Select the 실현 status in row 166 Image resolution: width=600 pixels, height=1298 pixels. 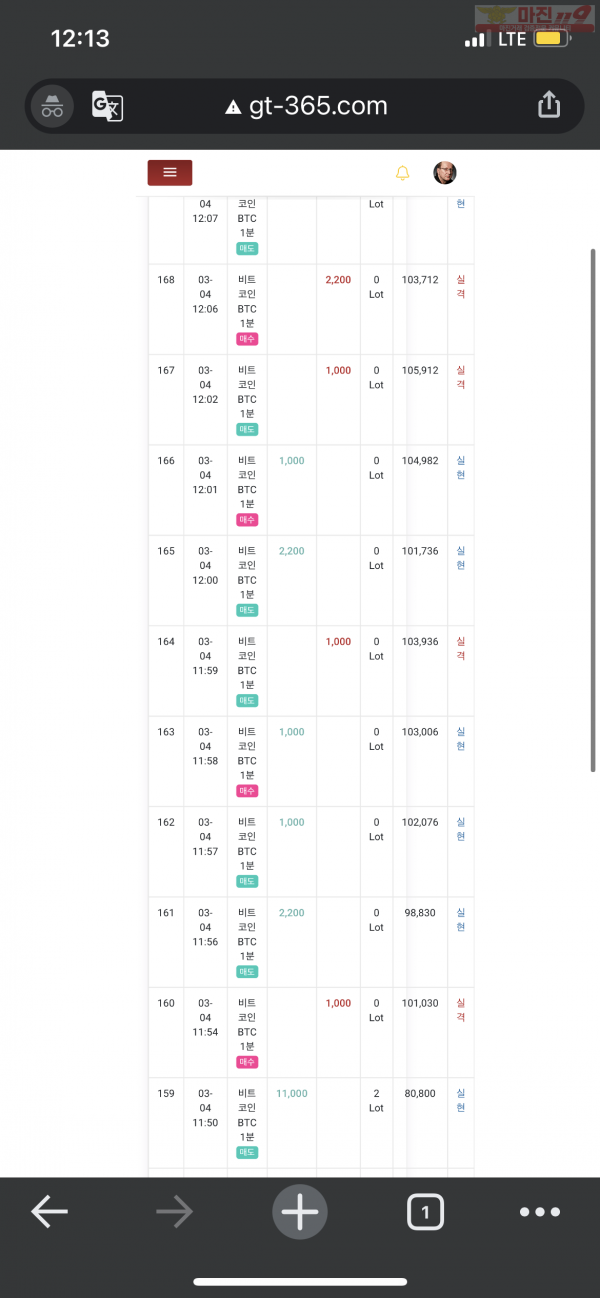click(461, 468)
